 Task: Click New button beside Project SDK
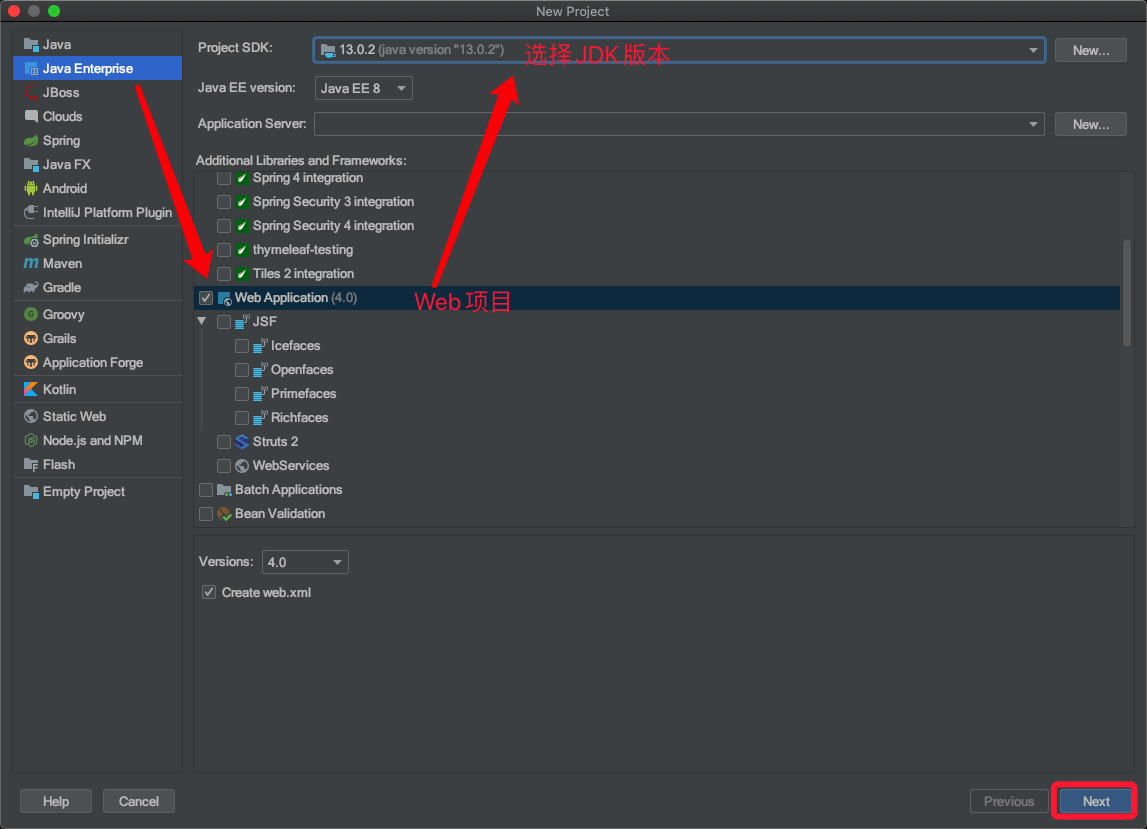(1091, 50)
